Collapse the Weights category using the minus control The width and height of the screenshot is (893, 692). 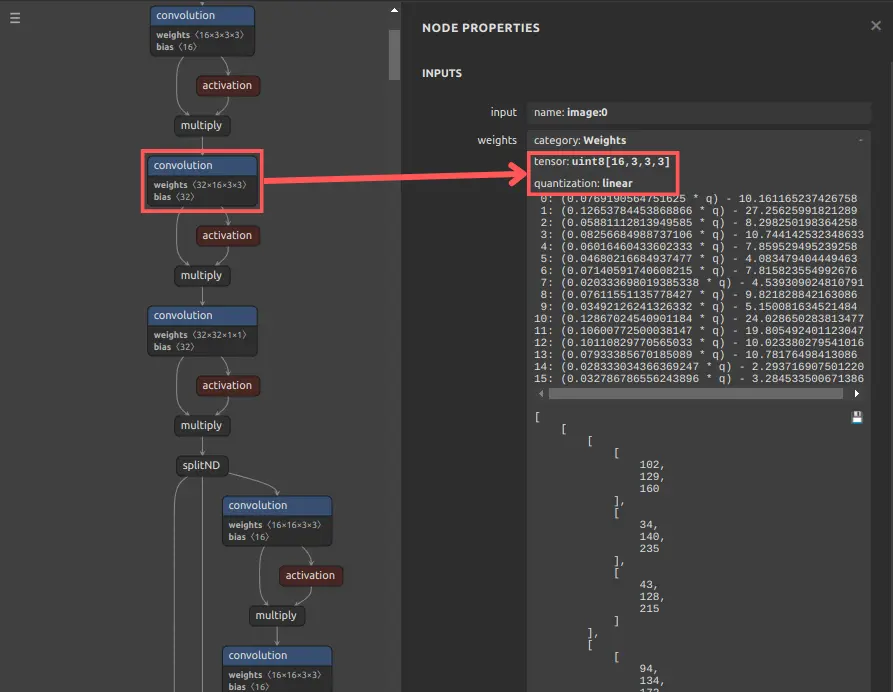click(862, 139)
